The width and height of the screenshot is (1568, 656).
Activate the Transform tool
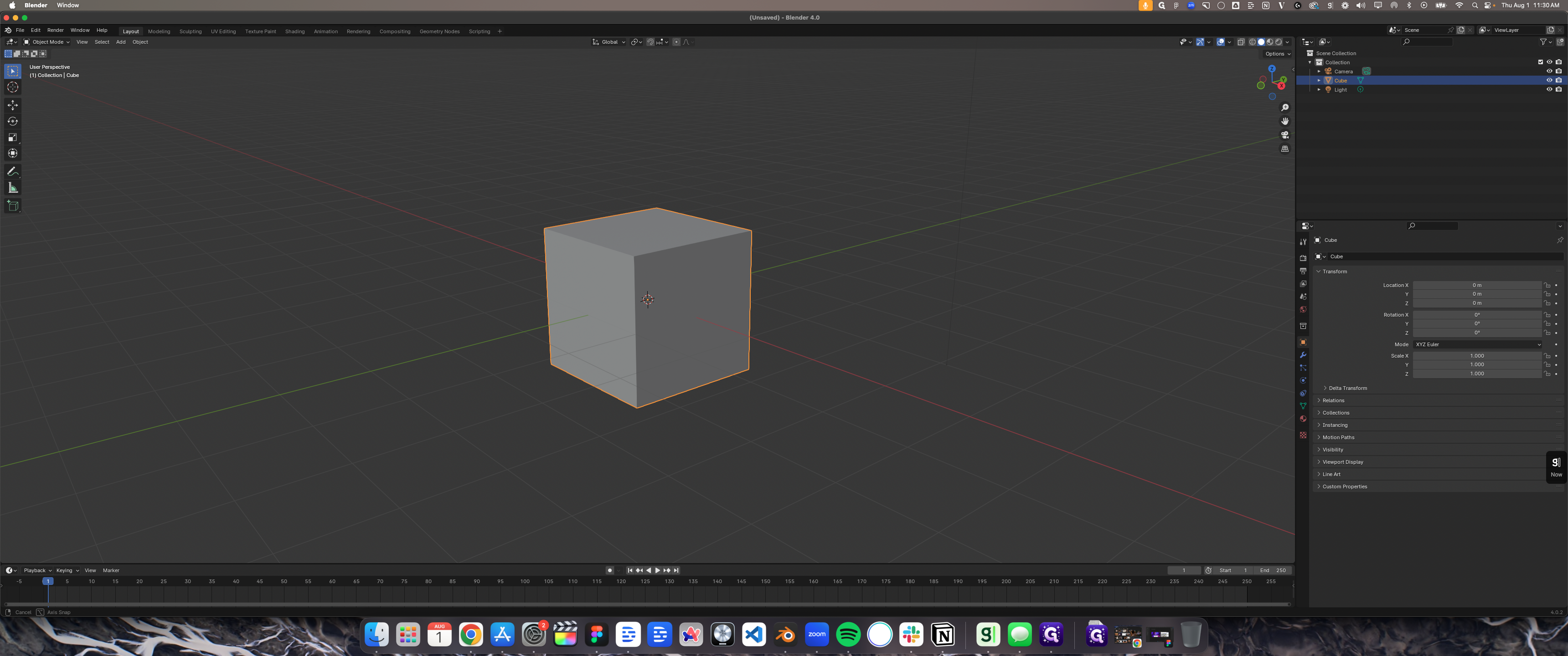pyautogui.click(x=13, y=153)
